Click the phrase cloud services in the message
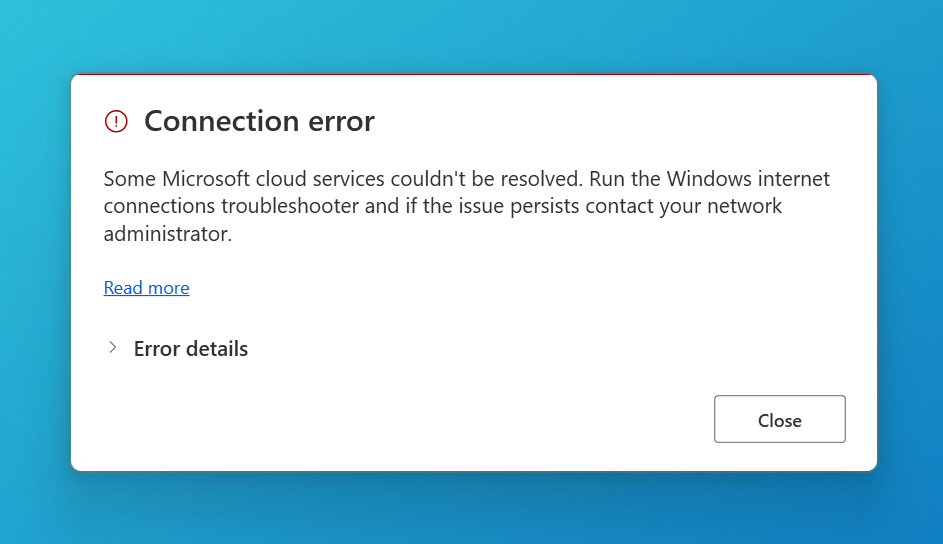943x544 pixels. tap(320, 179)
